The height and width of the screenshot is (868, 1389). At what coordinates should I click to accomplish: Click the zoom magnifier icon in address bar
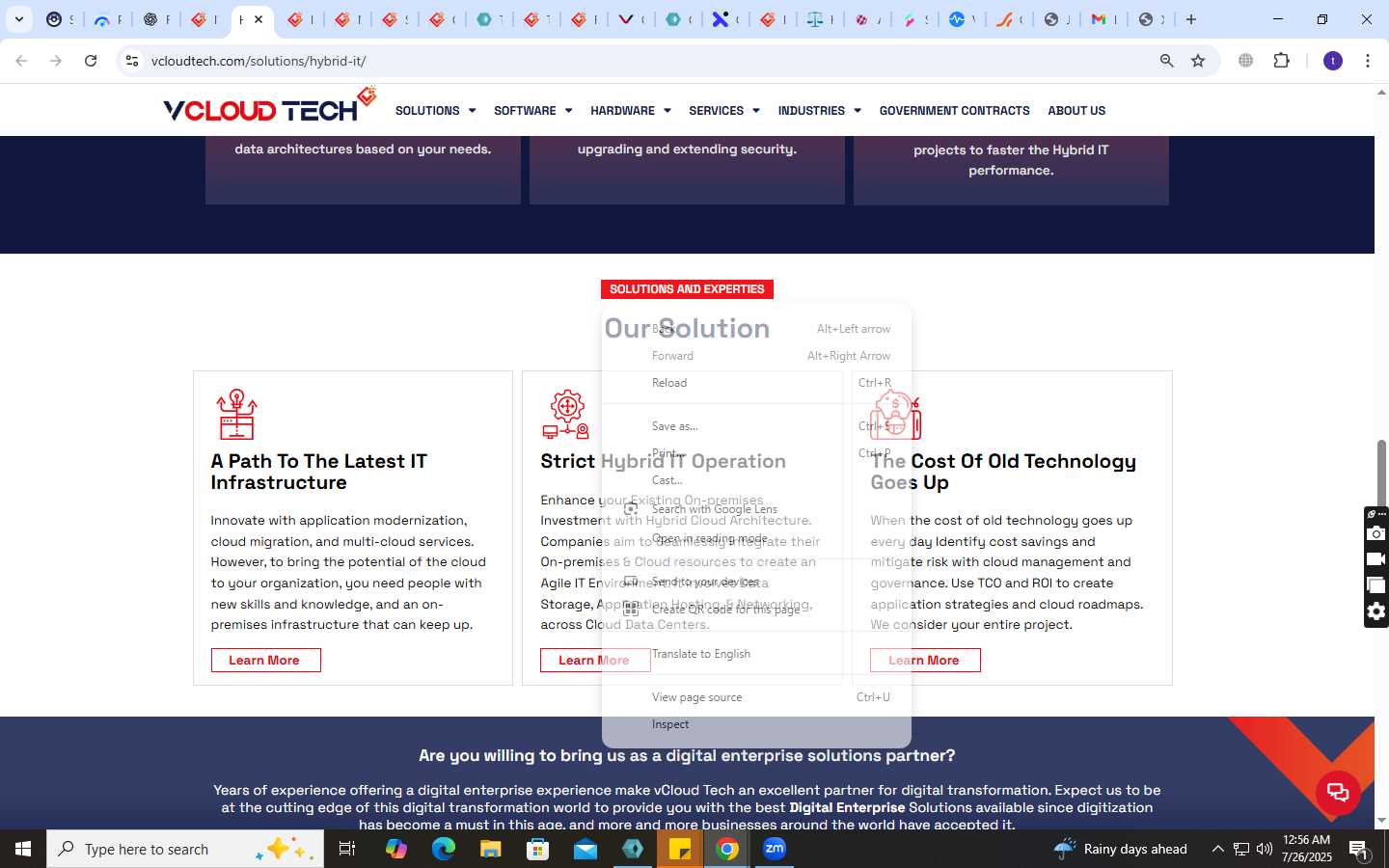pos(1167,61)
